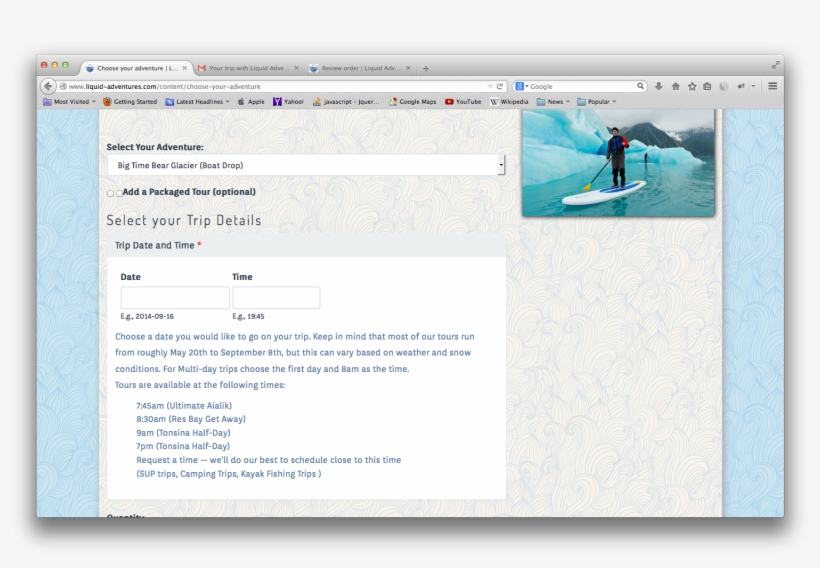820x568 pixels.
Task: Show URL history dropdown arrow
Action: click(x=489, y=86)
